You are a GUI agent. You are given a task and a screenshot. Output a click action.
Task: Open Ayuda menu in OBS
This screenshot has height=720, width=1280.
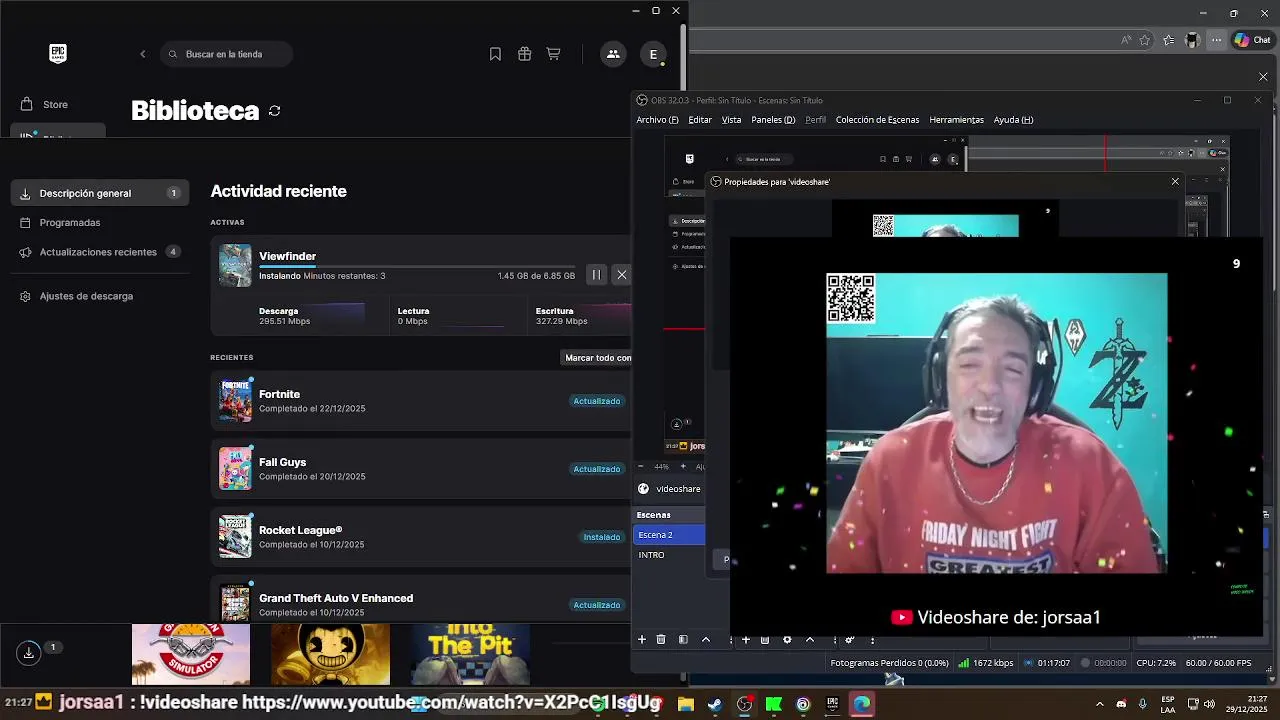(x=1013, y=120)
